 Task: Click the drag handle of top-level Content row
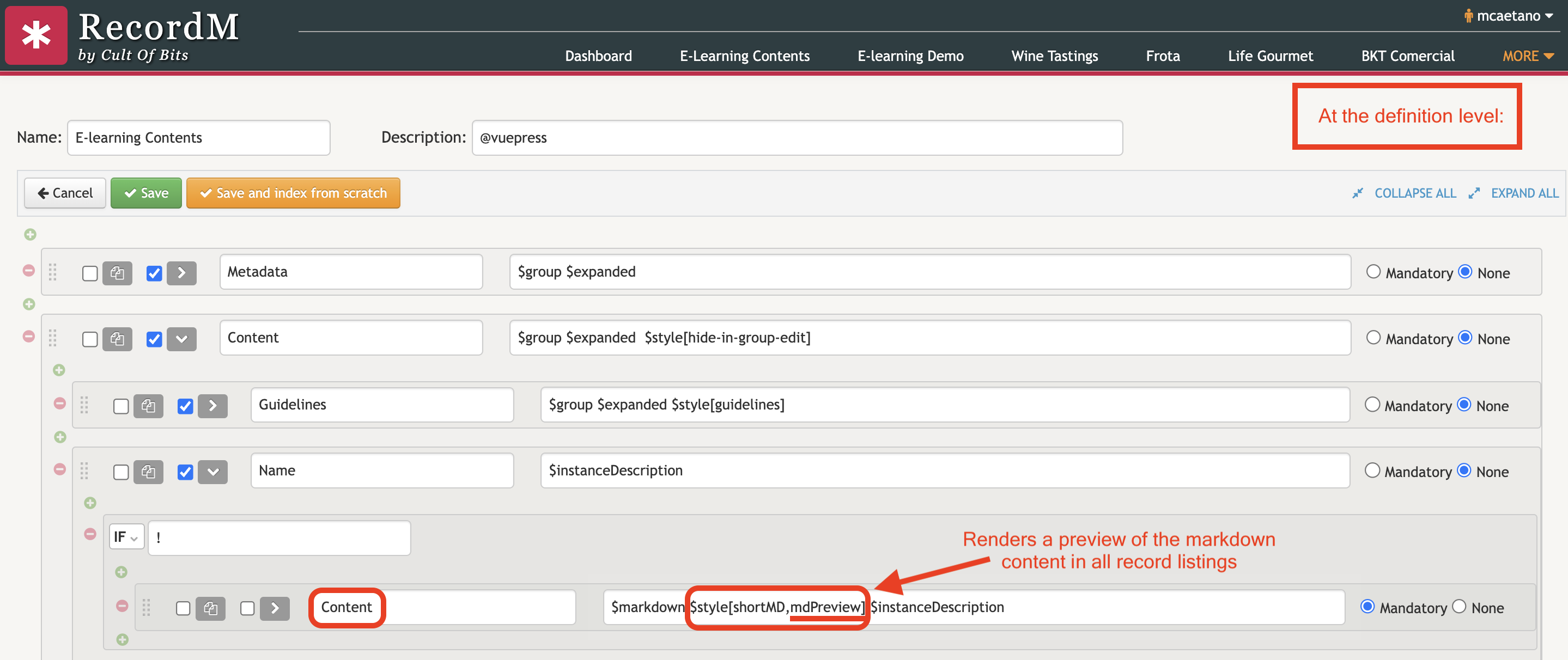click(x=53, y=338)
